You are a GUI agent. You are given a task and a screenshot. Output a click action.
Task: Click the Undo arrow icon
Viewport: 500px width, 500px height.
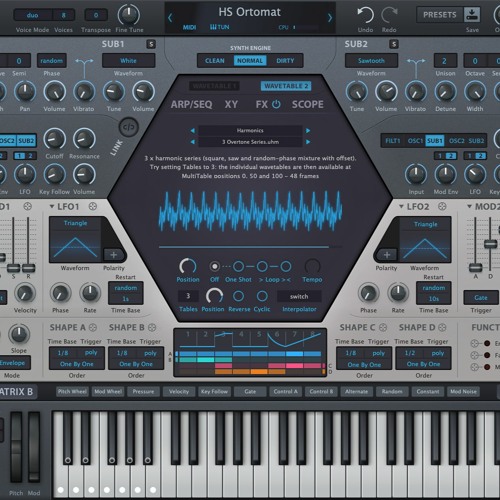click(365, 15)
